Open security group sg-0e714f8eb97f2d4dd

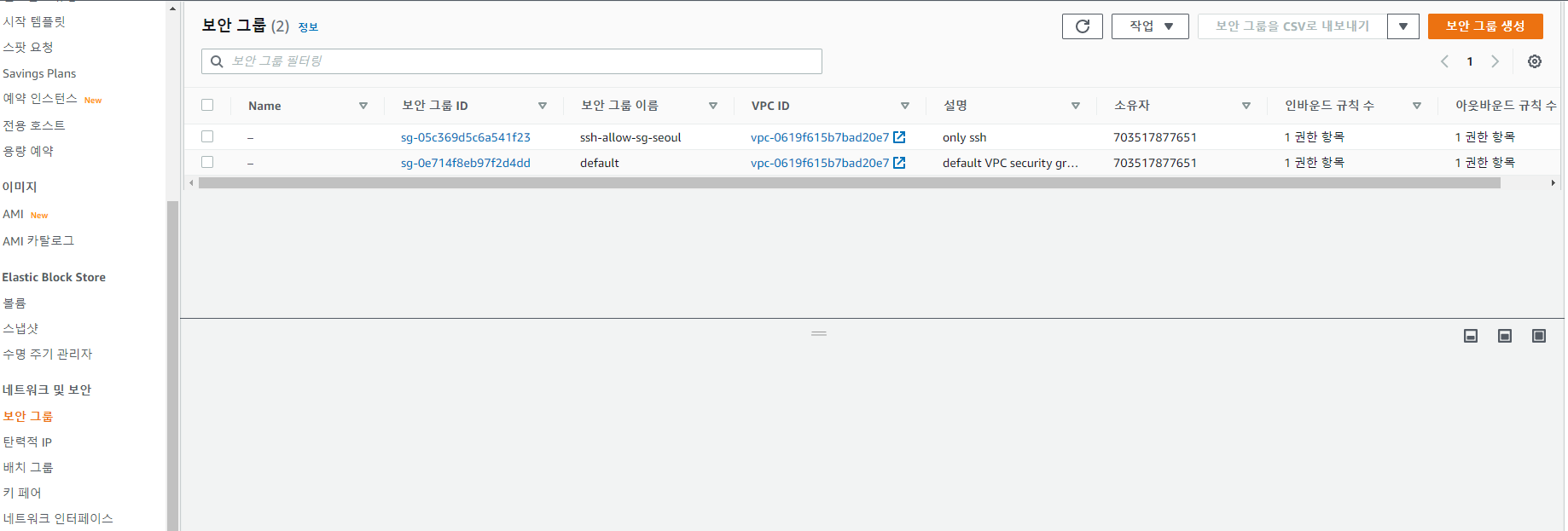click(x=466, y=163)
